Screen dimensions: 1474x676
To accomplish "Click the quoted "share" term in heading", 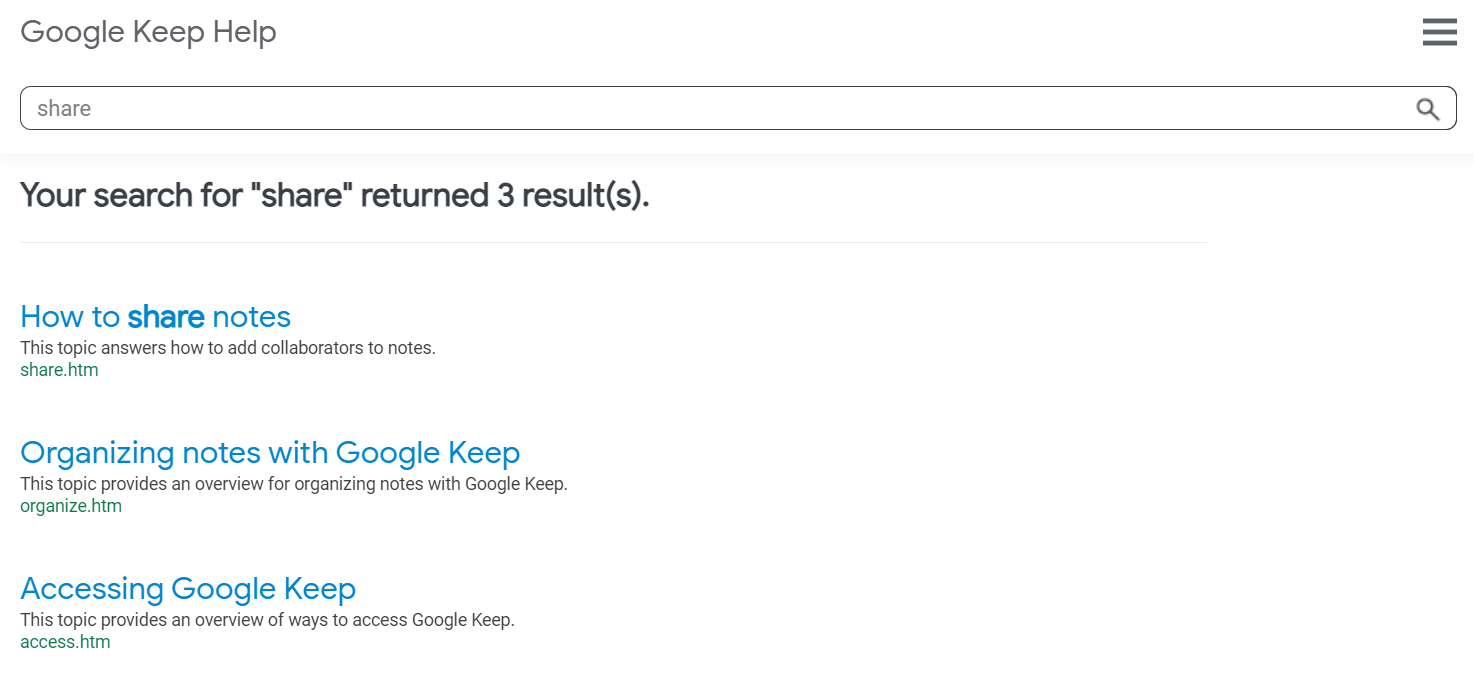I will coord(301,195).
